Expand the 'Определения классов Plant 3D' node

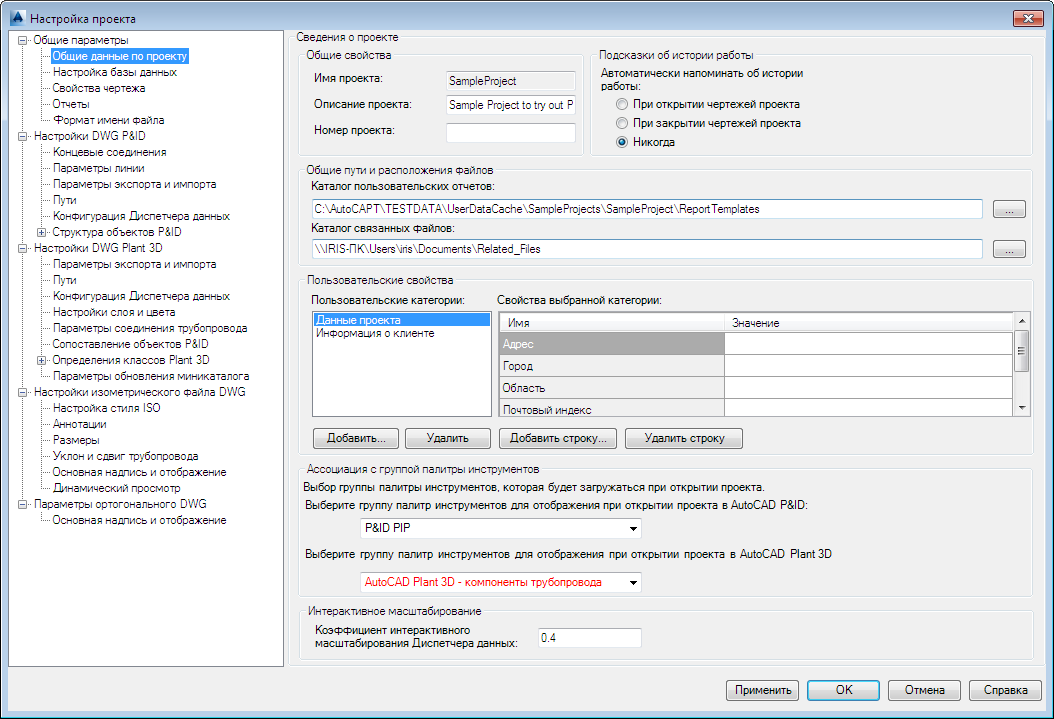coord(42,360)
